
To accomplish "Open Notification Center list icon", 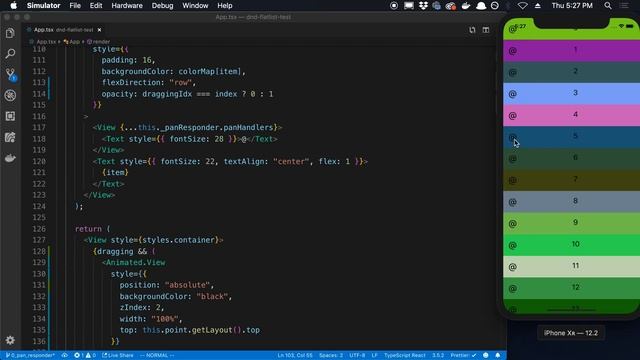I will tap(624, 6).
